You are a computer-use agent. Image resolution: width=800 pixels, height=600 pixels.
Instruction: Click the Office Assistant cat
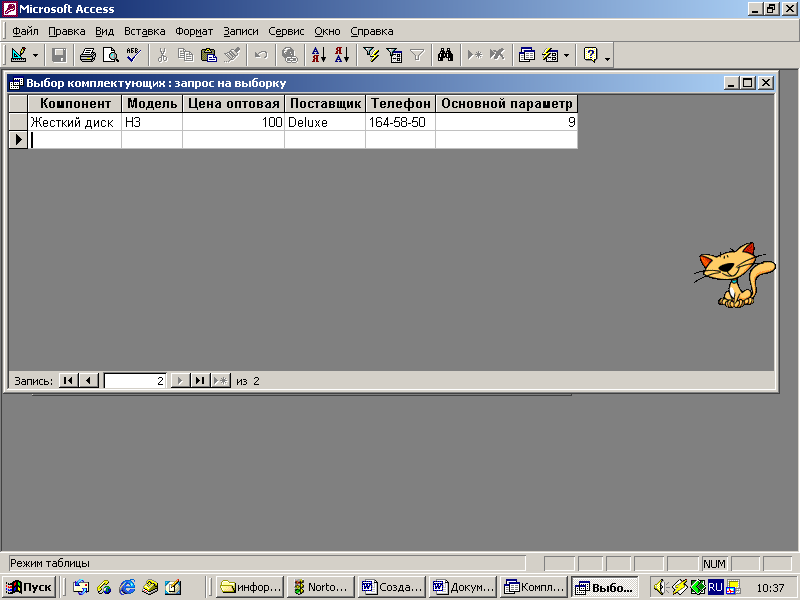coord(734,274)
